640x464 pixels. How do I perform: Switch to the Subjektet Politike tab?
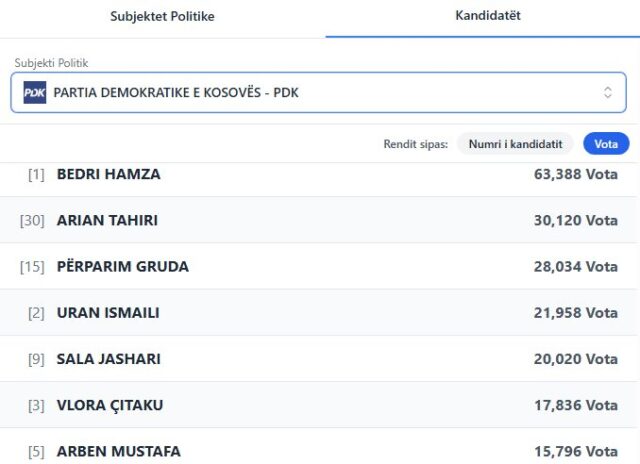tap(162, 16)
